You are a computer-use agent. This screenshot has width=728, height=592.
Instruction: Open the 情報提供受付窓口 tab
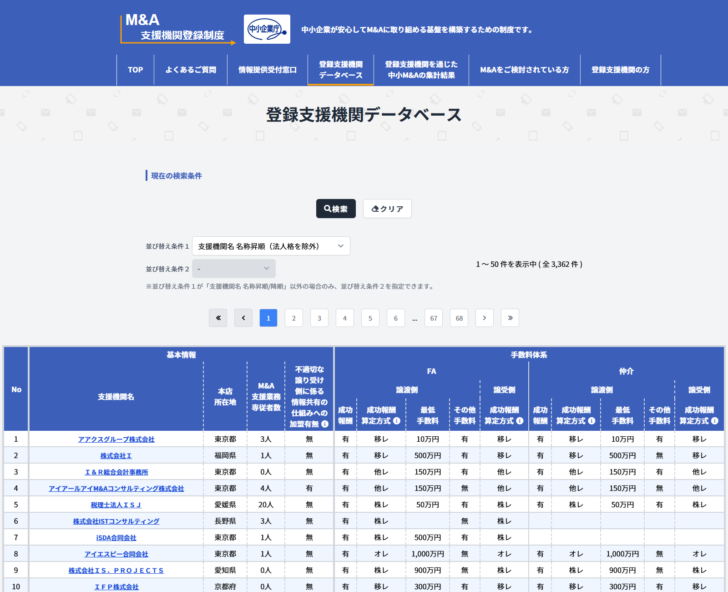coord(267,70)
